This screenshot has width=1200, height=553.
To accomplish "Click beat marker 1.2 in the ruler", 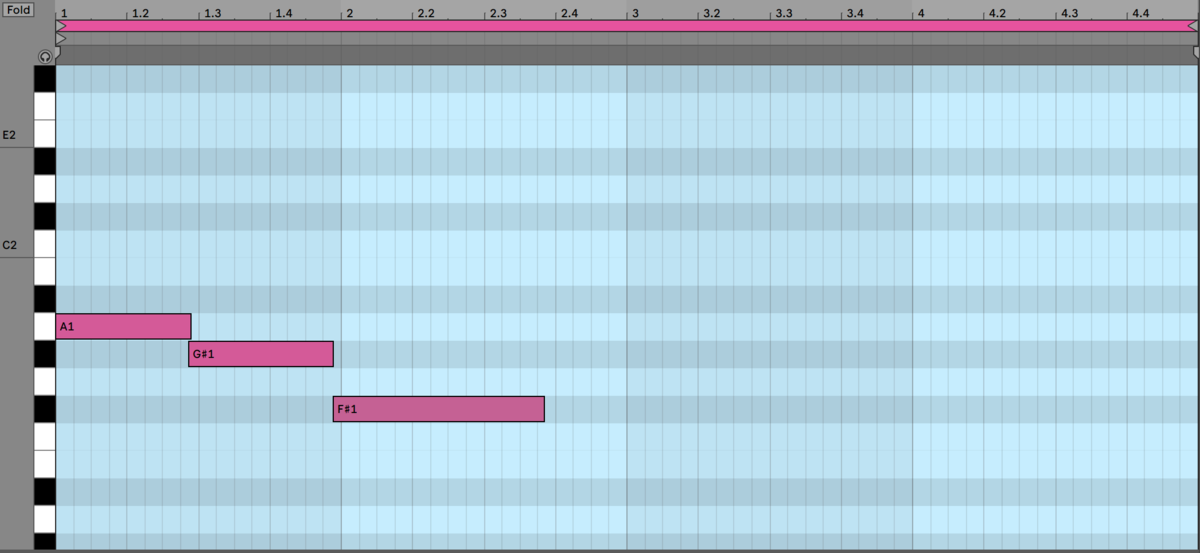I will tap(141, 14).
